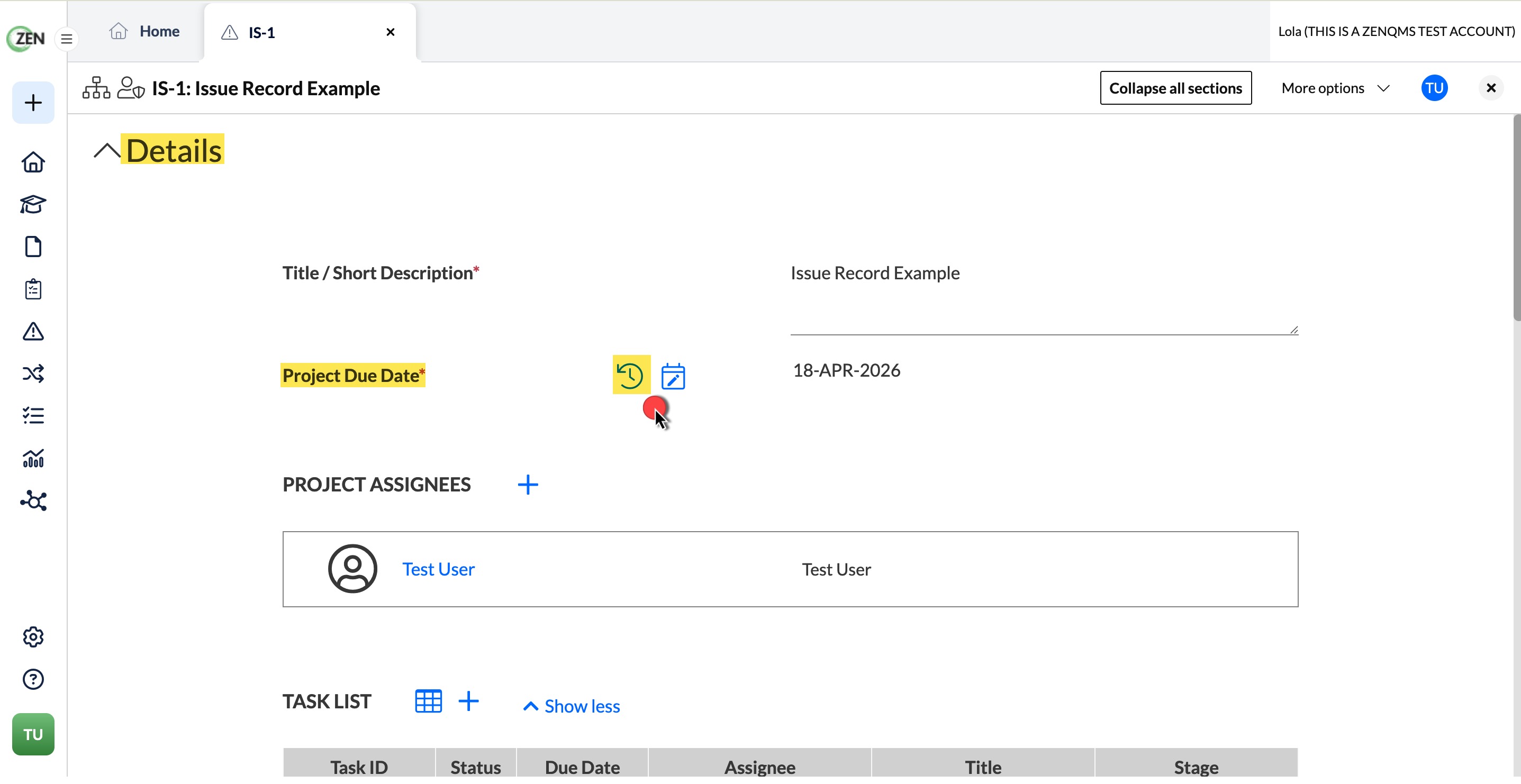Click the Project Due Date label
The height and width of the screenshot is (784, 1521).
[x=352, y=376]
